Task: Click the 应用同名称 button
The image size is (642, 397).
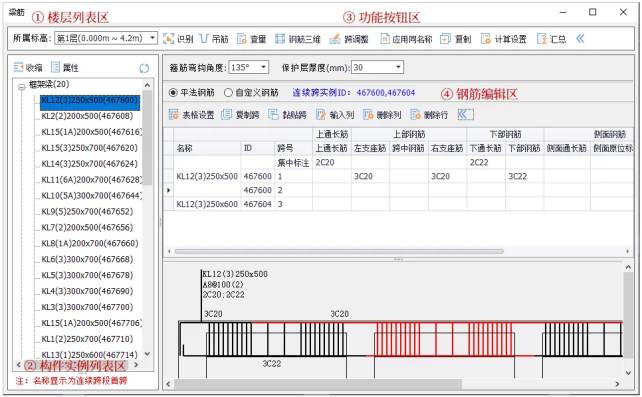Action: 406,39
